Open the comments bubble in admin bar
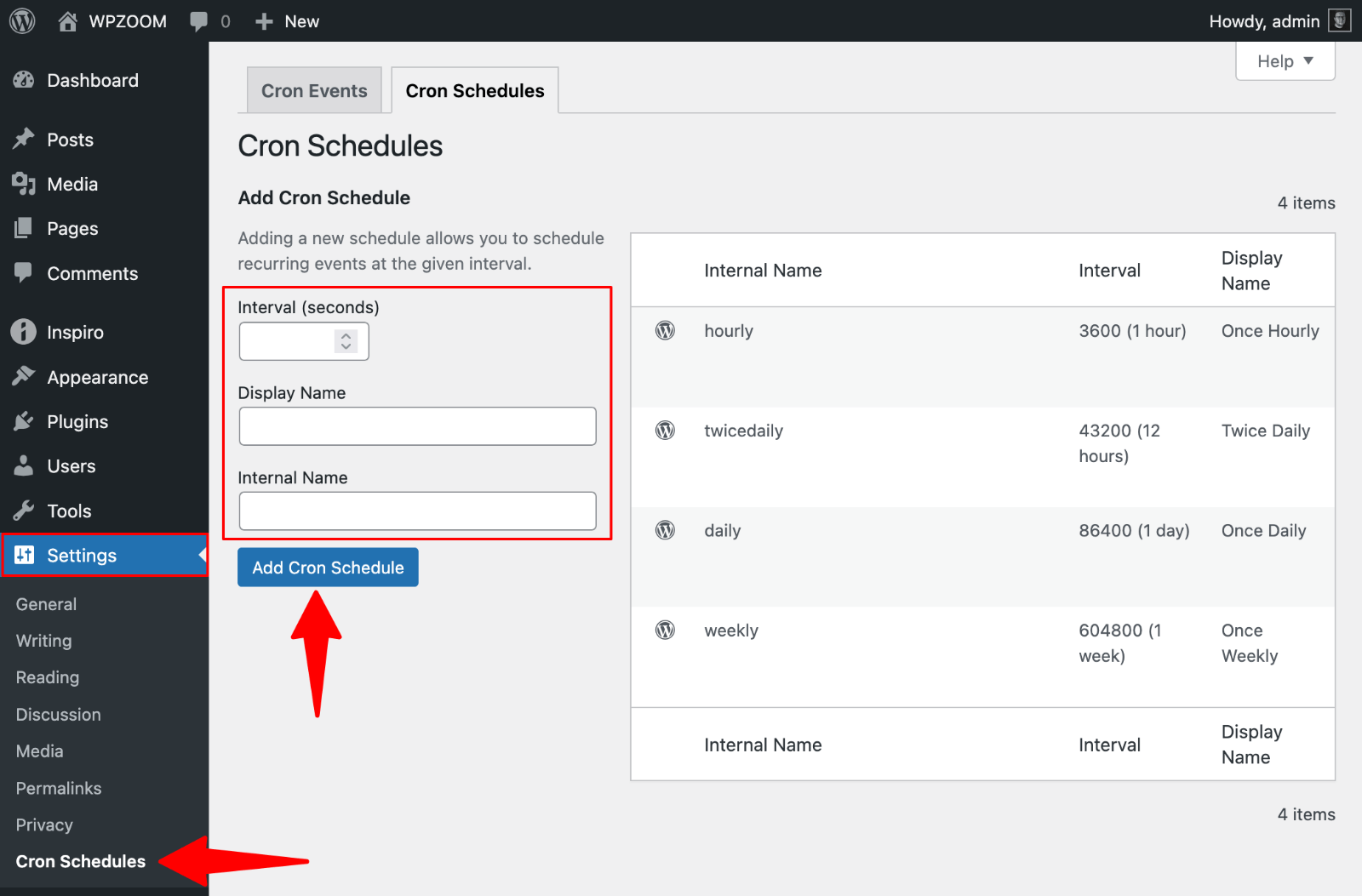Image resolution: width=1362 pixels, height=896 pixels. 199,21
